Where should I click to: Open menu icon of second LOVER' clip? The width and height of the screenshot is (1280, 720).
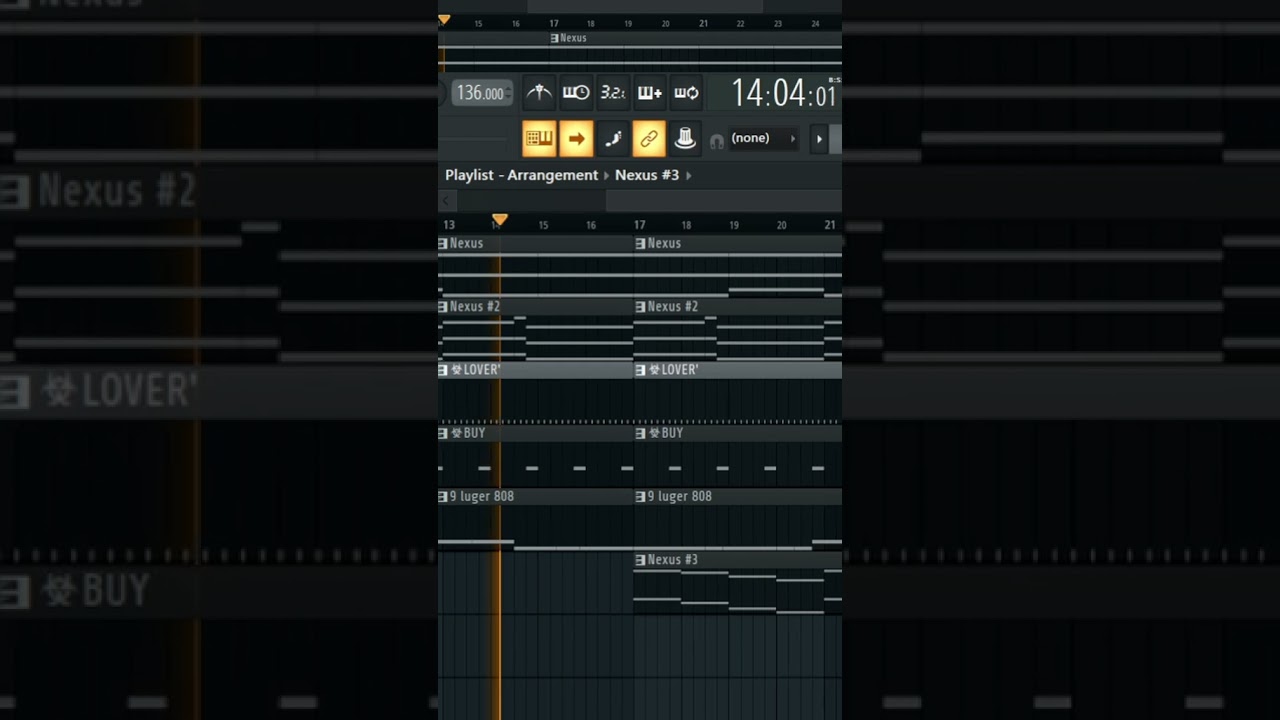(641, 370)
